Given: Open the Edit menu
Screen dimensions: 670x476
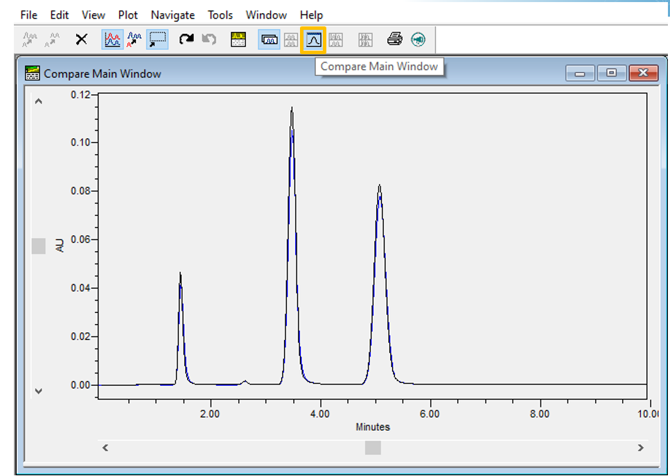Looking at the screenshot, I should (x=59, y=15).
